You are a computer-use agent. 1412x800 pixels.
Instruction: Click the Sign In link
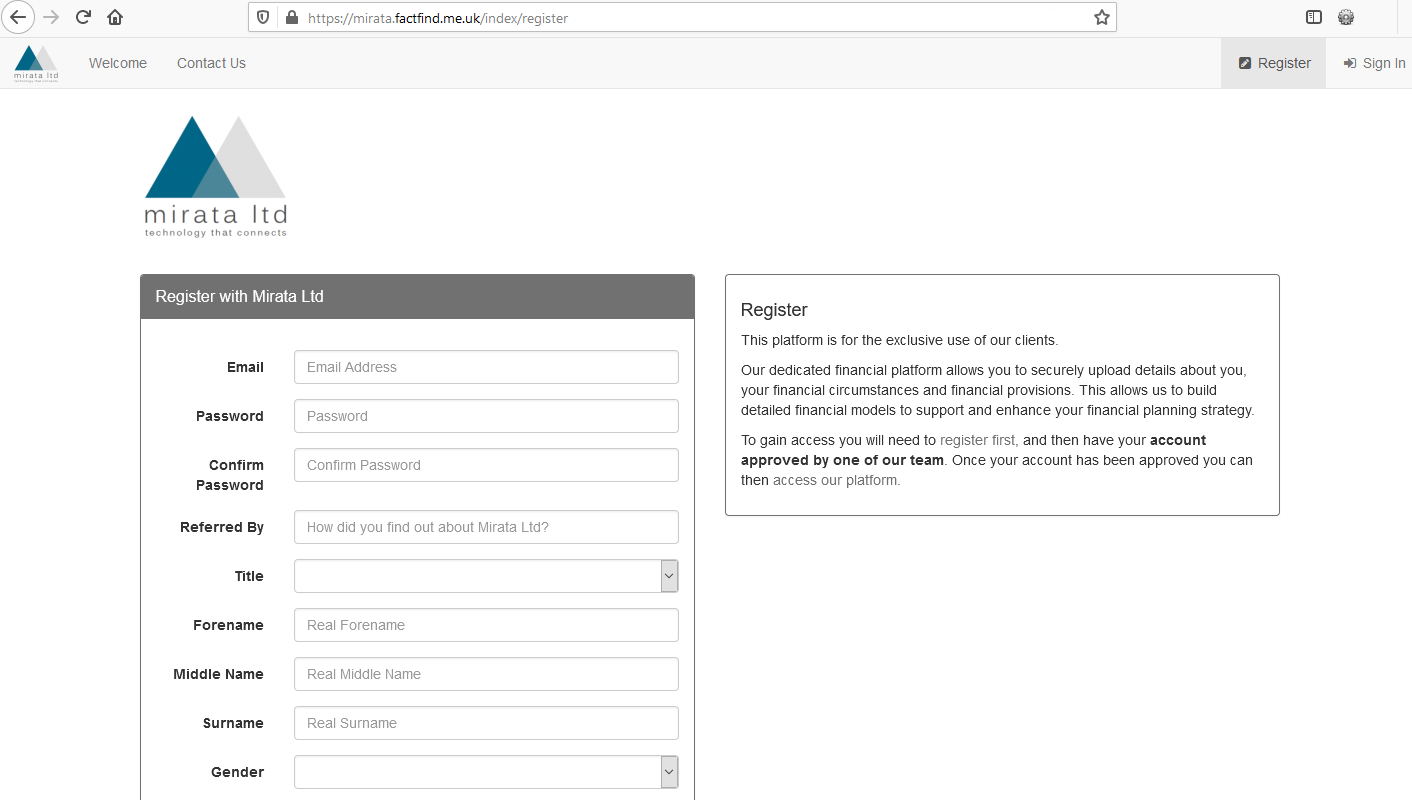click(x=1374, y=63)
